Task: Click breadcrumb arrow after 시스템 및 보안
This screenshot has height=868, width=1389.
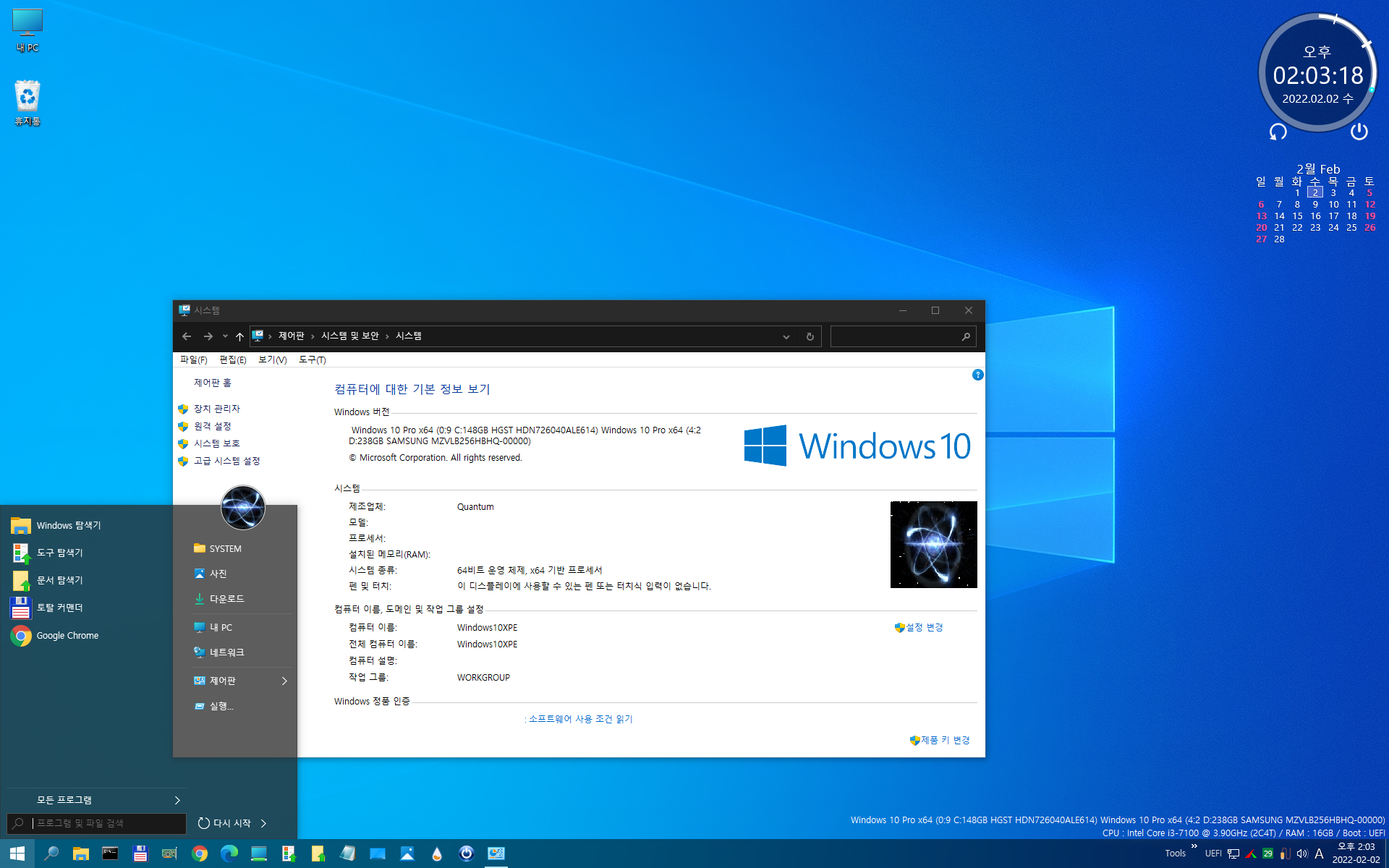Action: pos(387,336)
